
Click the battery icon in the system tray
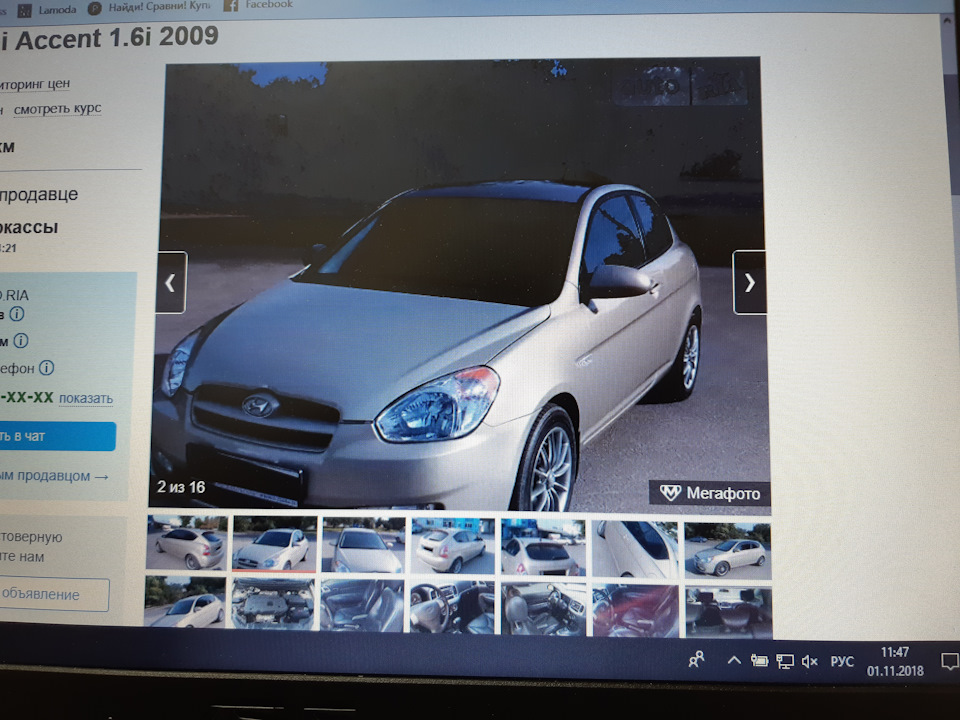tap(759, 661)
